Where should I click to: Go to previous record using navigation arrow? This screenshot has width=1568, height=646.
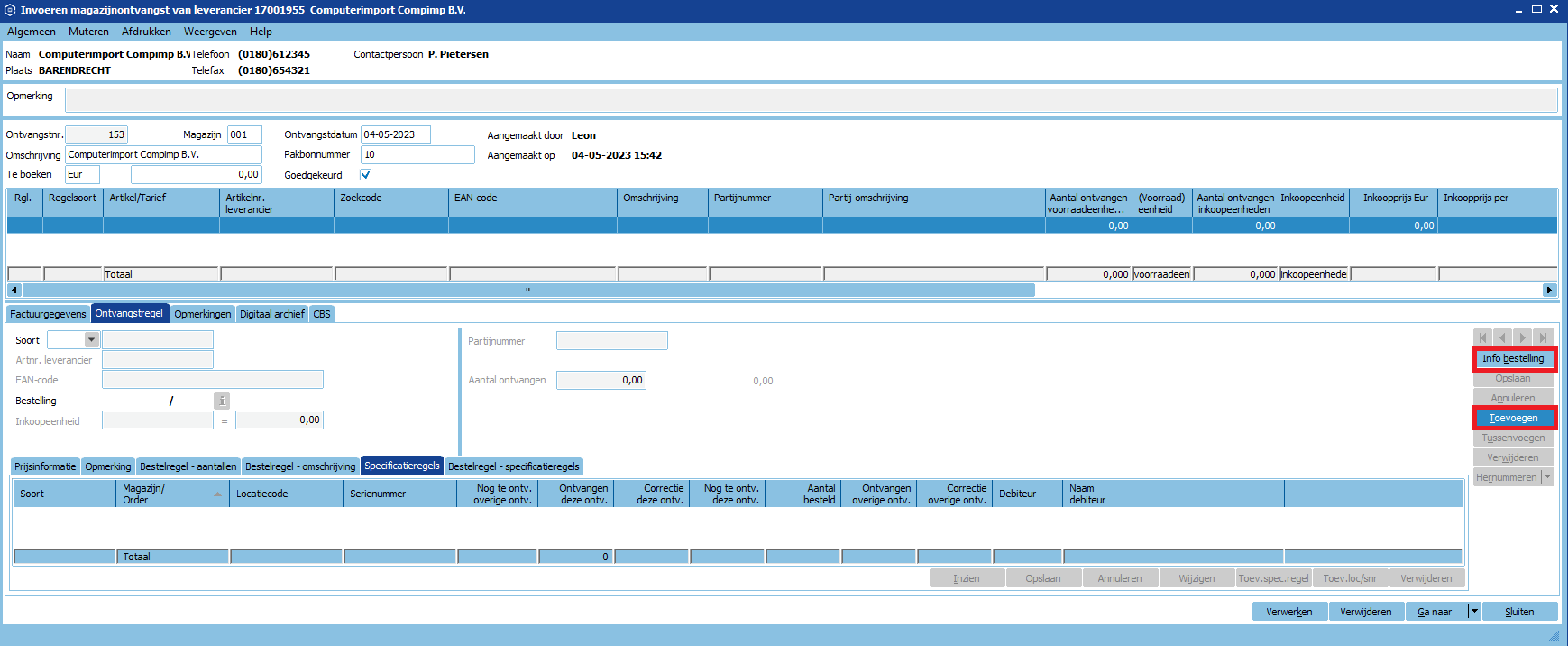click(x=1503, y=337)
